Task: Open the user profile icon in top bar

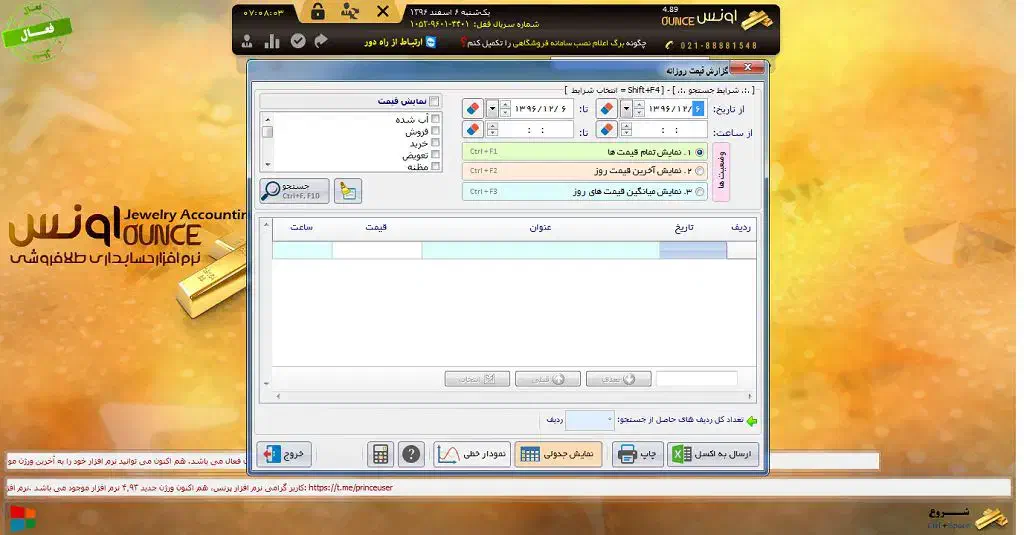Action: tap(247, 42)
